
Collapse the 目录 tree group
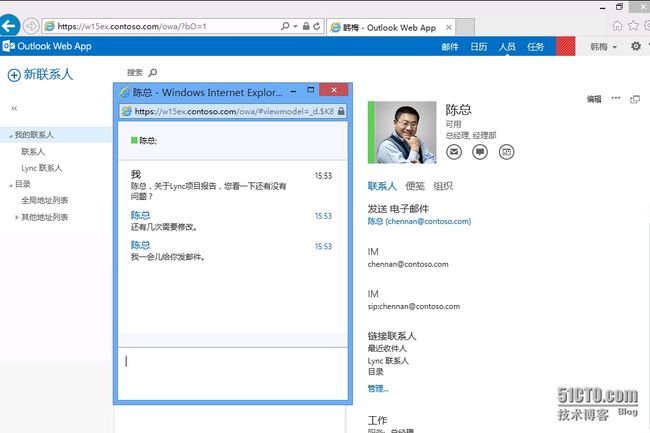pyautogui.click(x=11, y=185)
